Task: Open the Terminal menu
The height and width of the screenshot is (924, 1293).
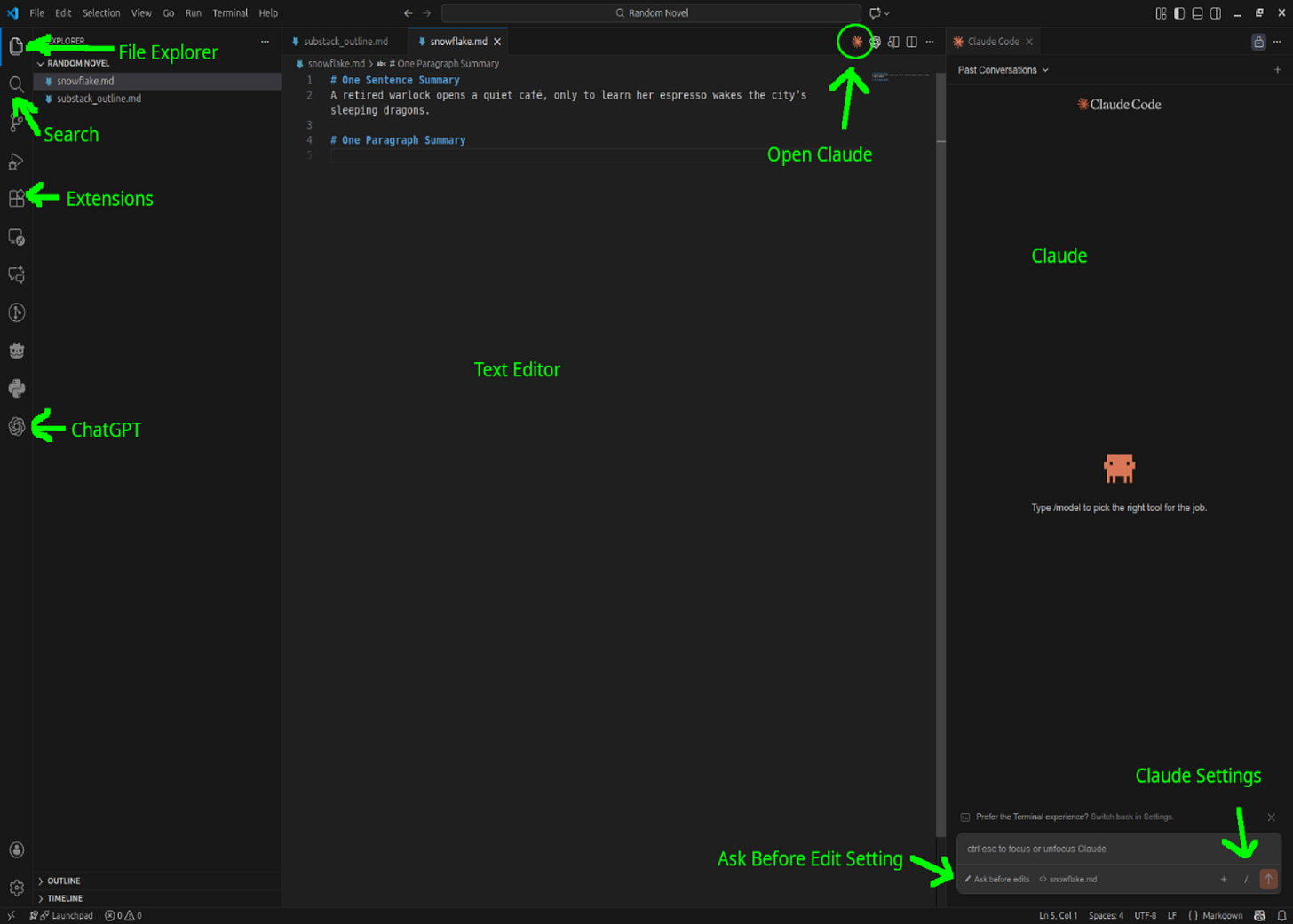Action: coord(230,12)
